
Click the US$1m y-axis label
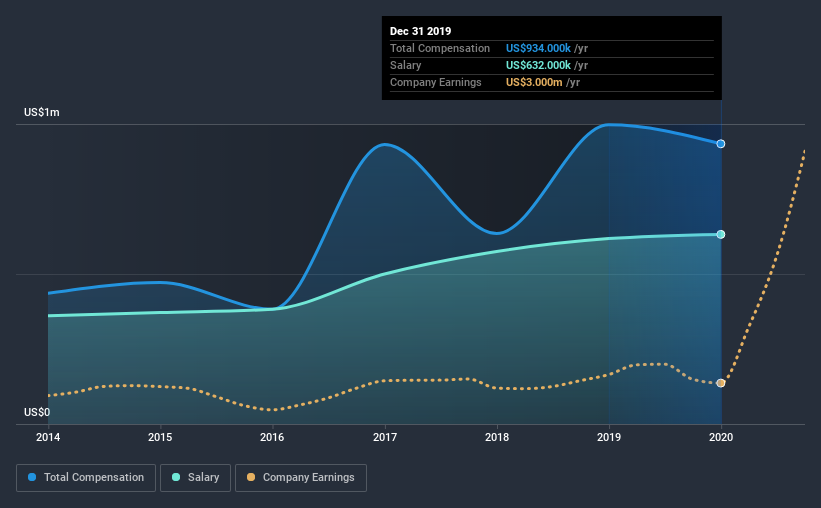pos(42,112)
